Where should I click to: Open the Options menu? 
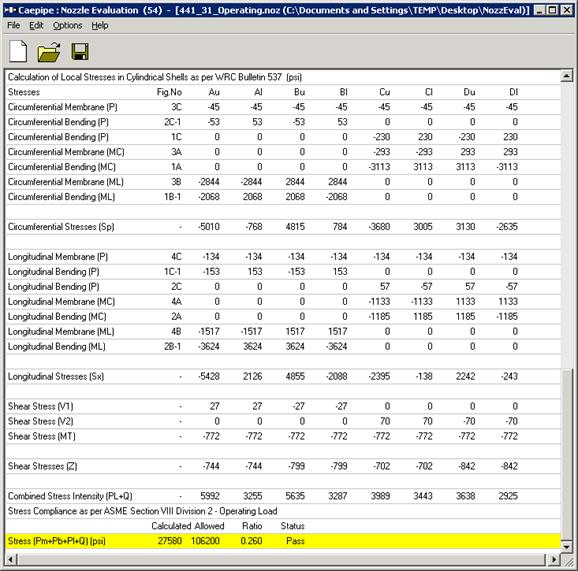[x=67, y=25]
